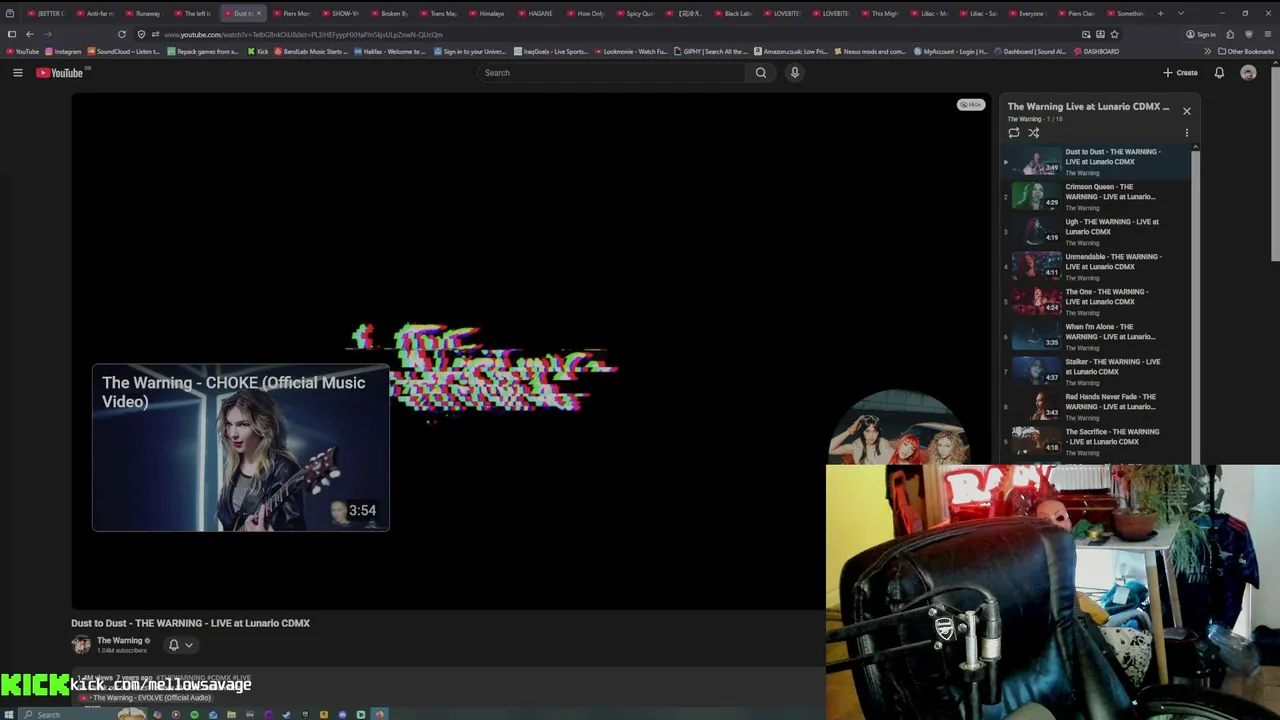Toggle playlist loop

[x=1014, y=133]
